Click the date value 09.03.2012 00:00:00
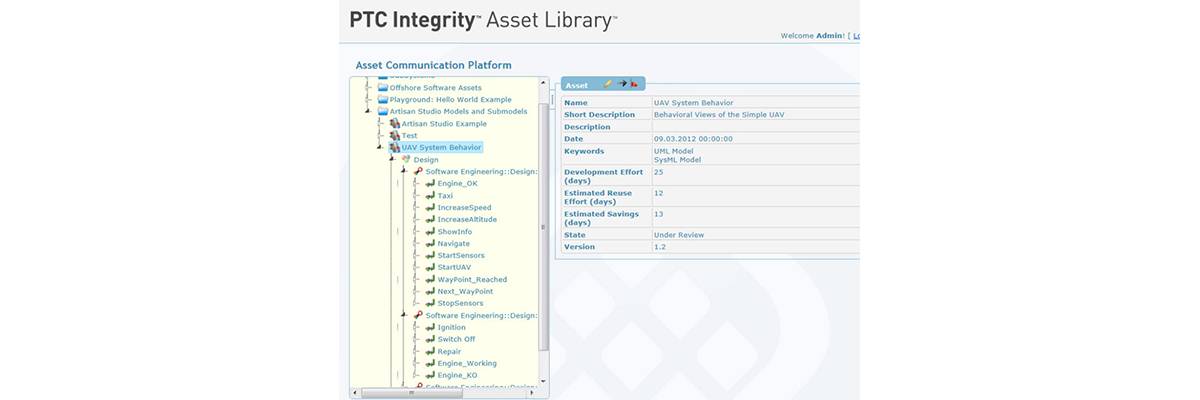This screenshot has width=1200, height=400. point(693,139)
